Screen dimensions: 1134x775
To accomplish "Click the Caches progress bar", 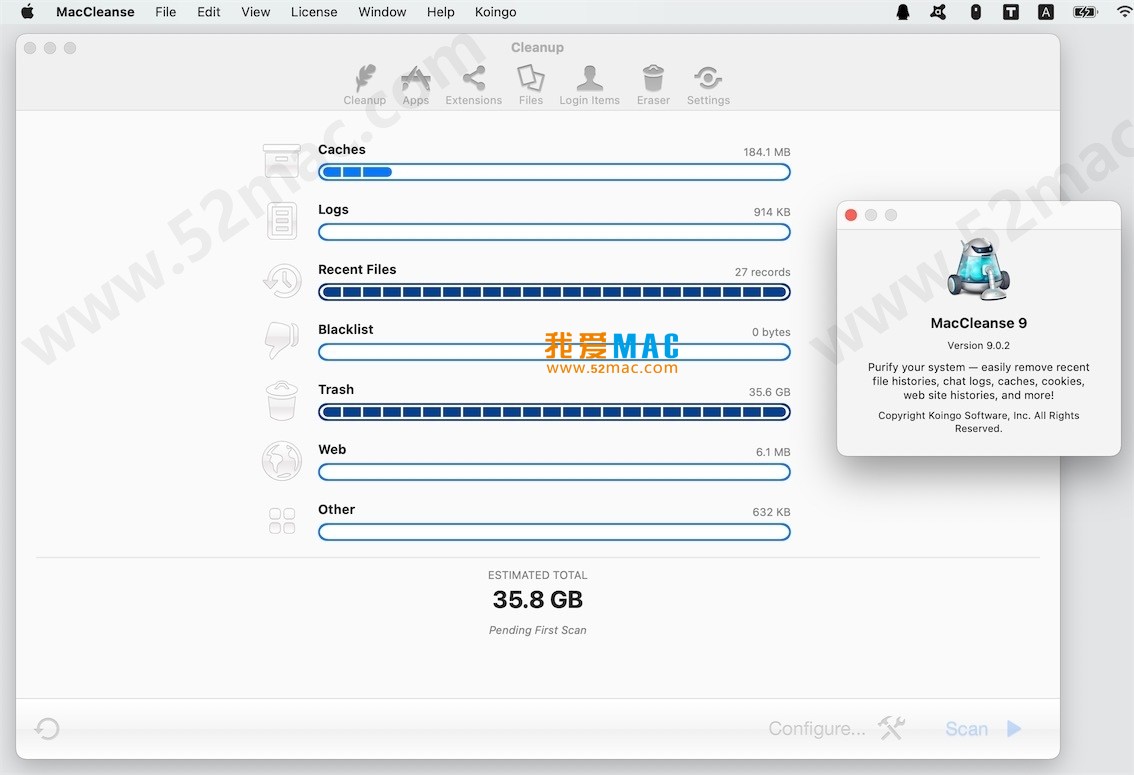I will tap(554, 172).
